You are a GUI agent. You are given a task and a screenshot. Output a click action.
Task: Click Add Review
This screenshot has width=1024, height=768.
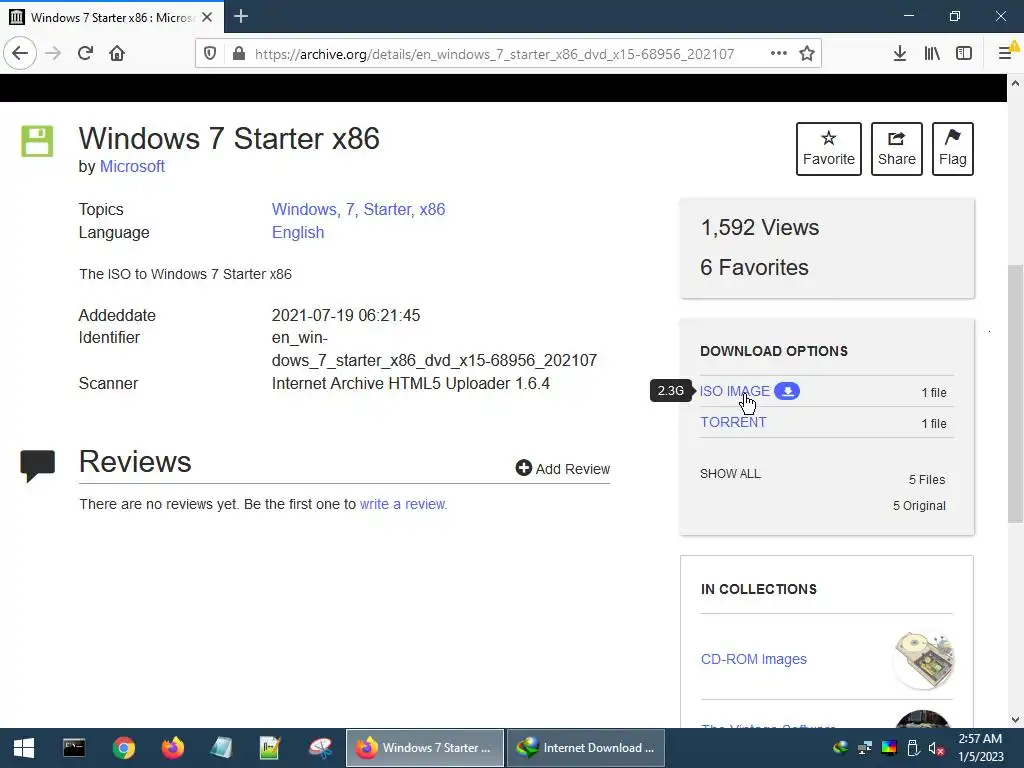coord(562,468)
